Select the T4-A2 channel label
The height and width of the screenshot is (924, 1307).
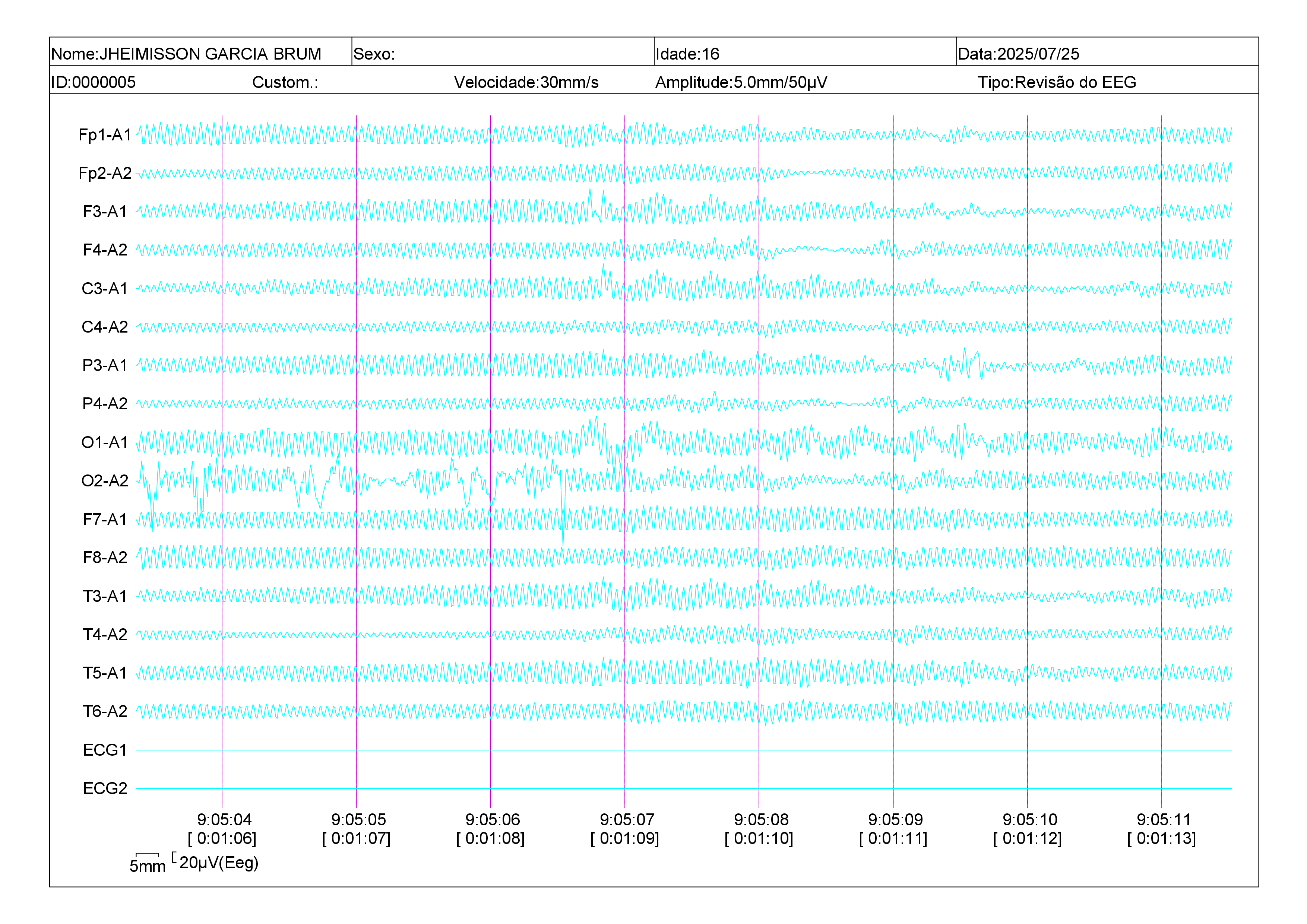click(x=105, y=634)
